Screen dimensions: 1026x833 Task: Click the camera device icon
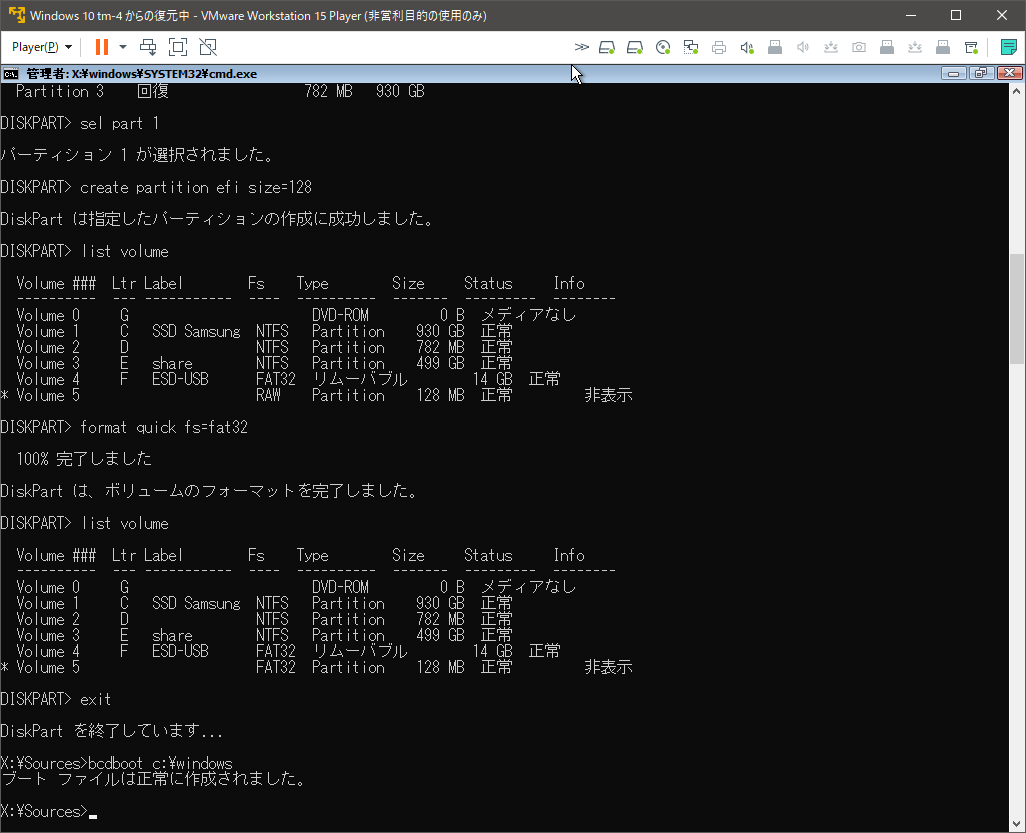(859, 47)
